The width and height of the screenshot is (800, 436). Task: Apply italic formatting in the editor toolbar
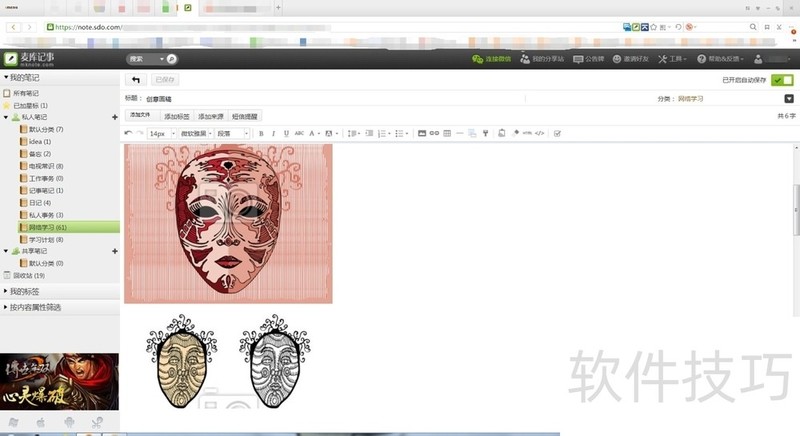coord(273,133)
